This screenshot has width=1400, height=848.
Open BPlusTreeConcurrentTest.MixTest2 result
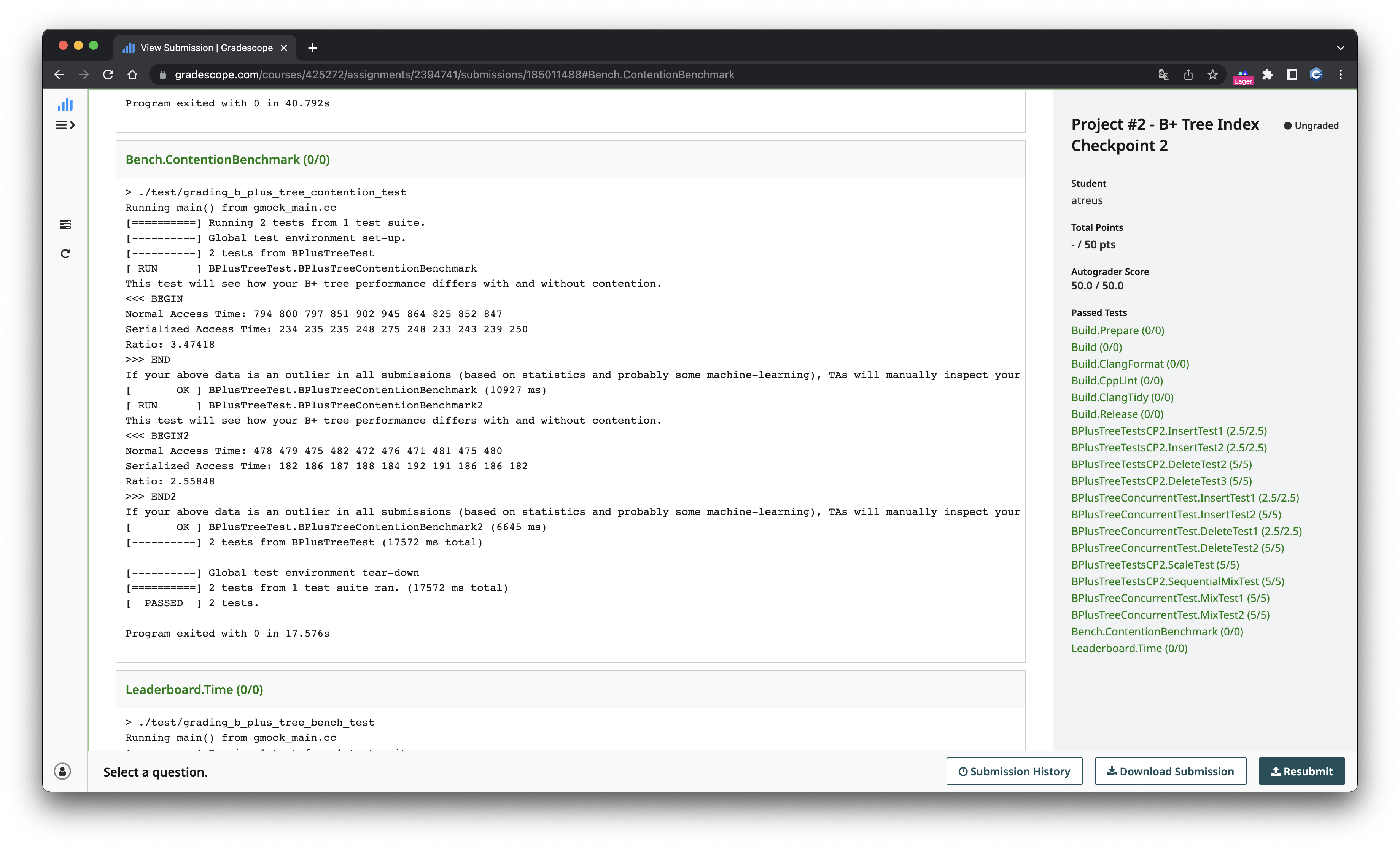pos(1170,615)
